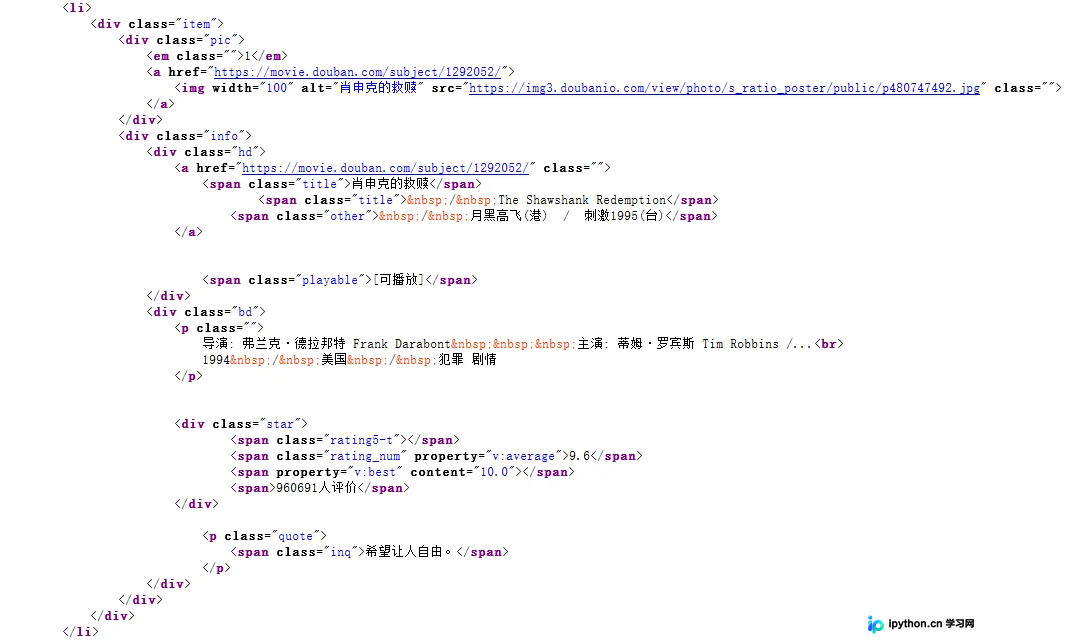Select the img width value "100"
The width and height of the screenshot is (1074, 643).
[277, 88]
